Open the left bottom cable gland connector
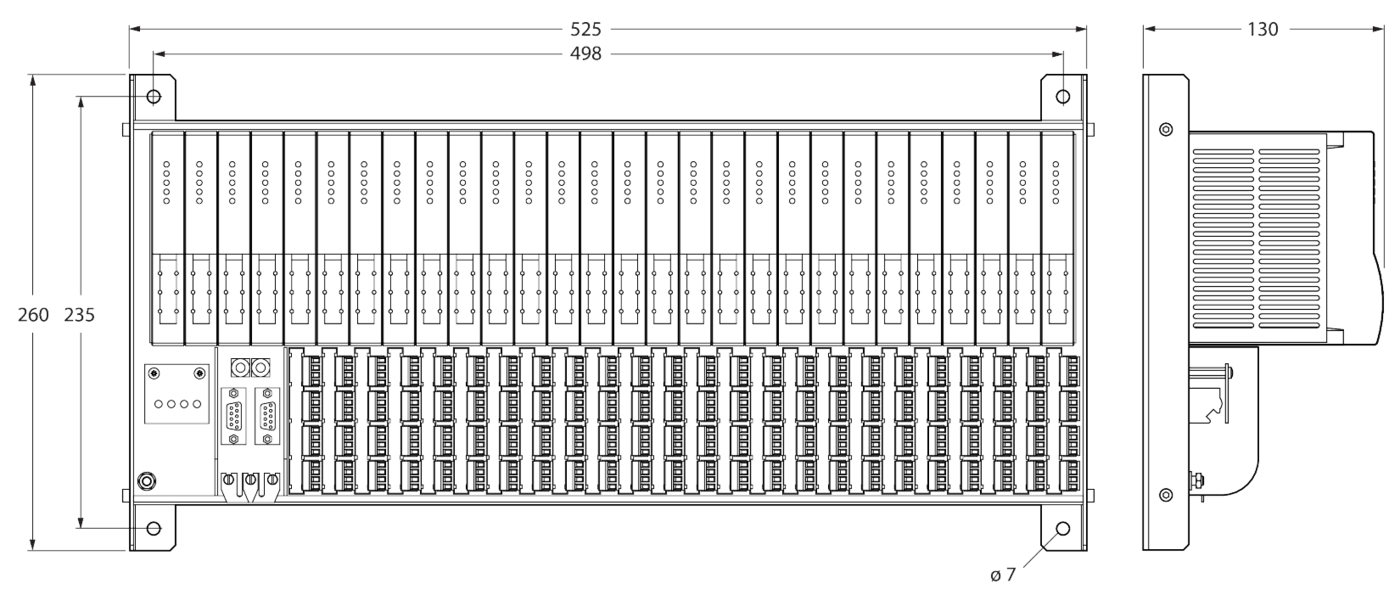 coord(228,479)
